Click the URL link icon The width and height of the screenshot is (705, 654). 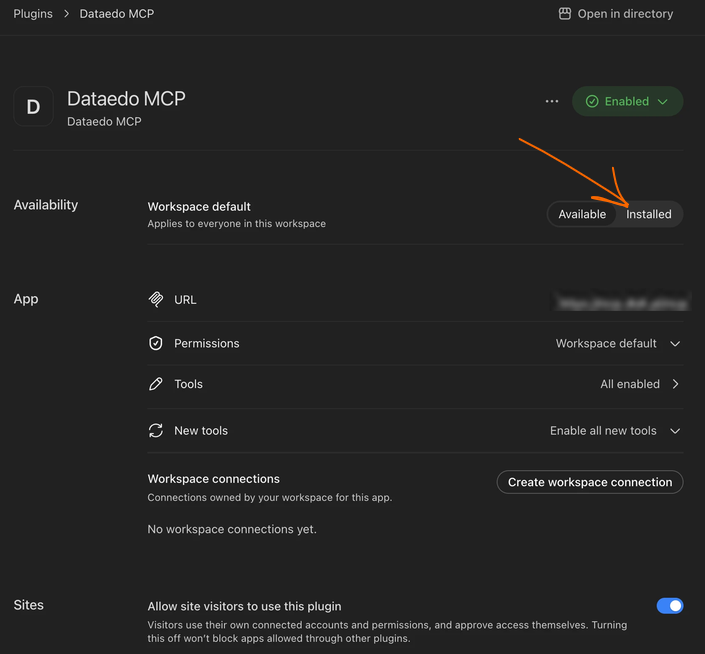click(156, 299)
